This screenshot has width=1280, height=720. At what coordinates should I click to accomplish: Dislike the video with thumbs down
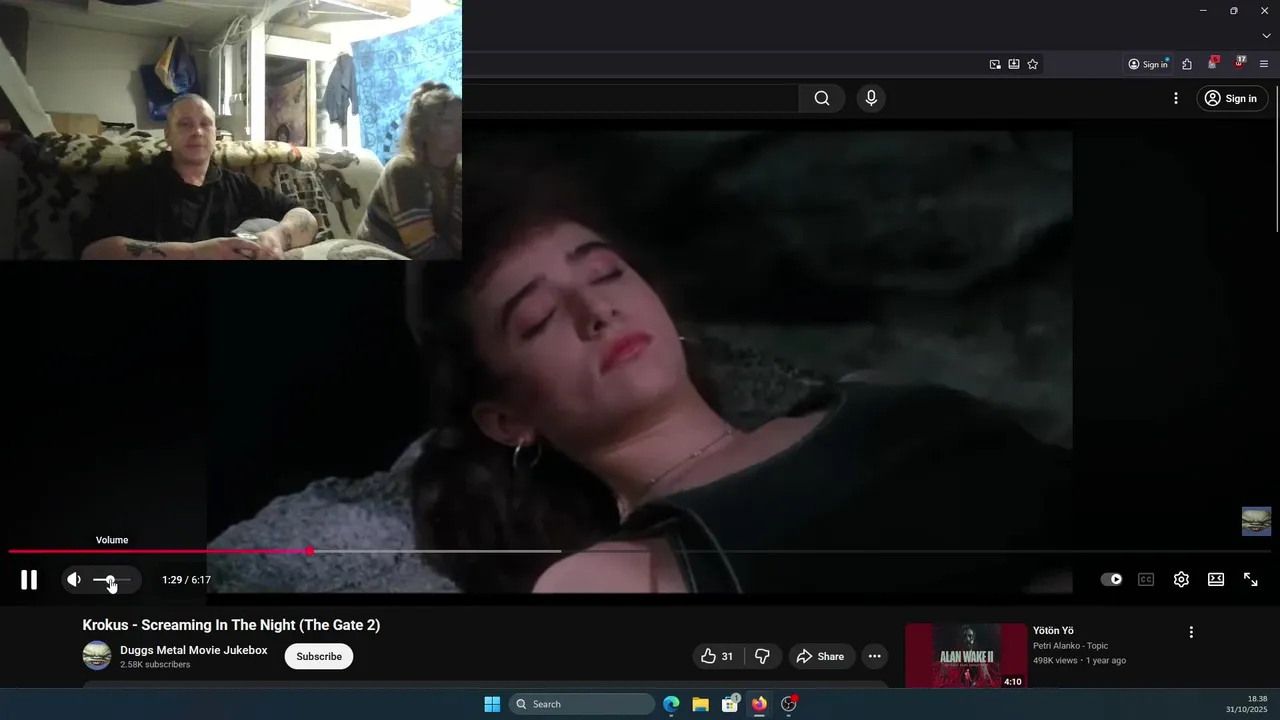(762, 656)
